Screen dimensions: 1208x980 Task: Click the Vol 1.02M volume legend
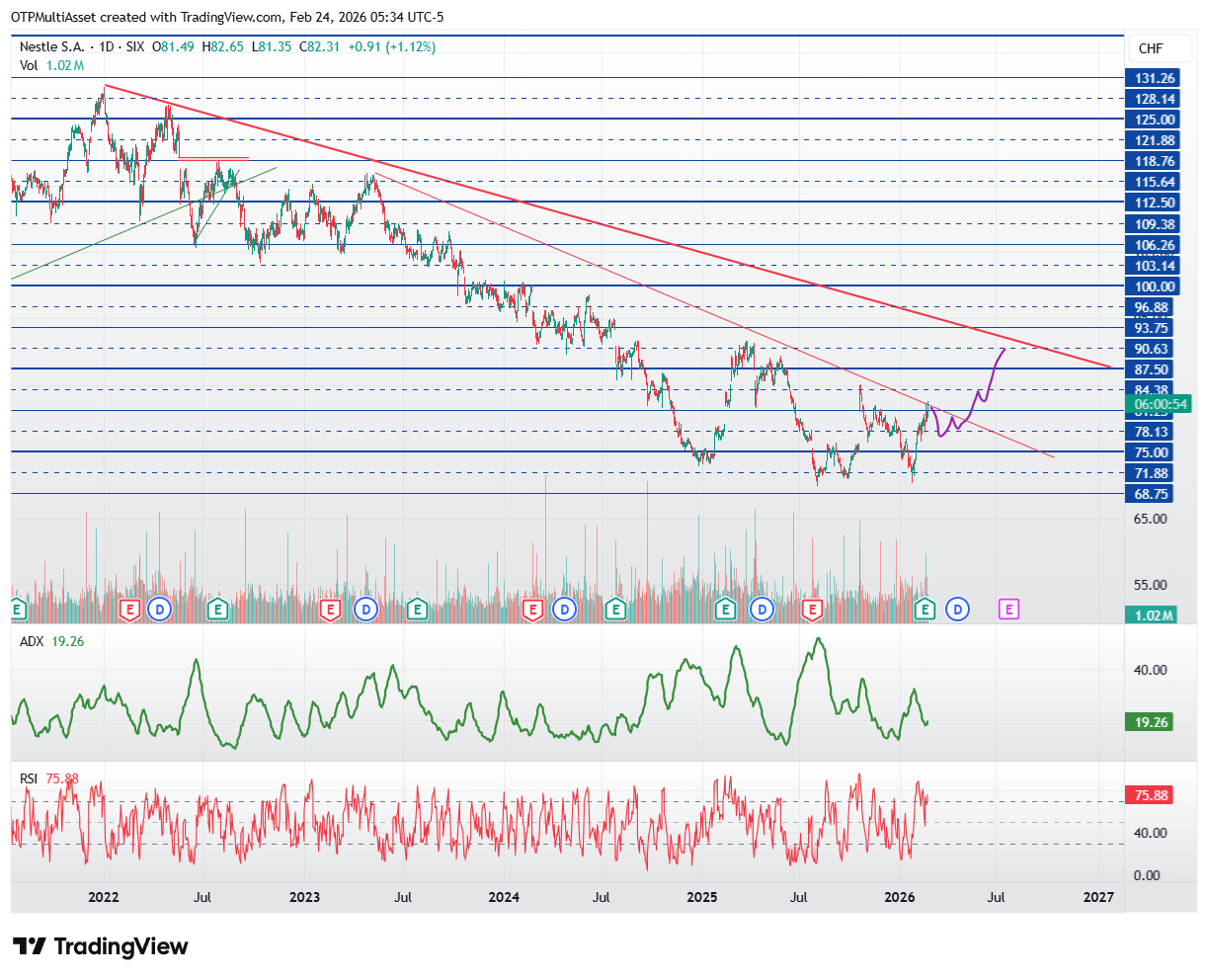click(51, 65)
